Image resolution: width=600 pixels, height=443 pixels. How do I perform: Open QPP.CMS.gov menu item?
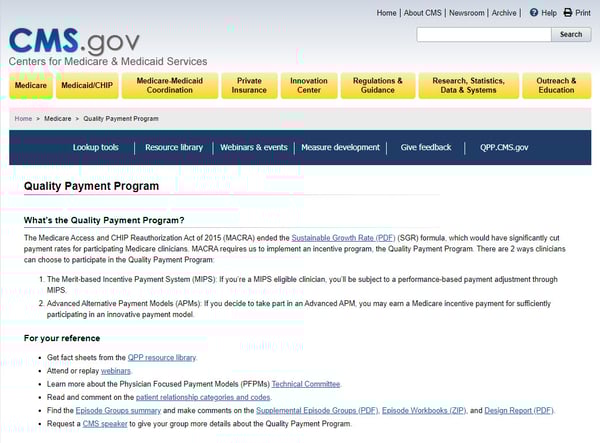click(x=504, y=147)
